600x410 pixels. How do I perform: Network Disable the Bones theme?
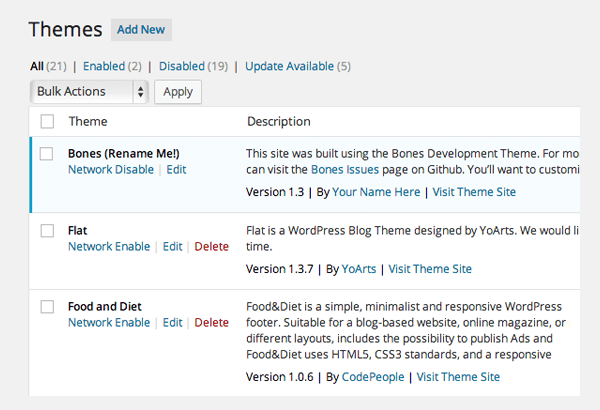[111, 170]
